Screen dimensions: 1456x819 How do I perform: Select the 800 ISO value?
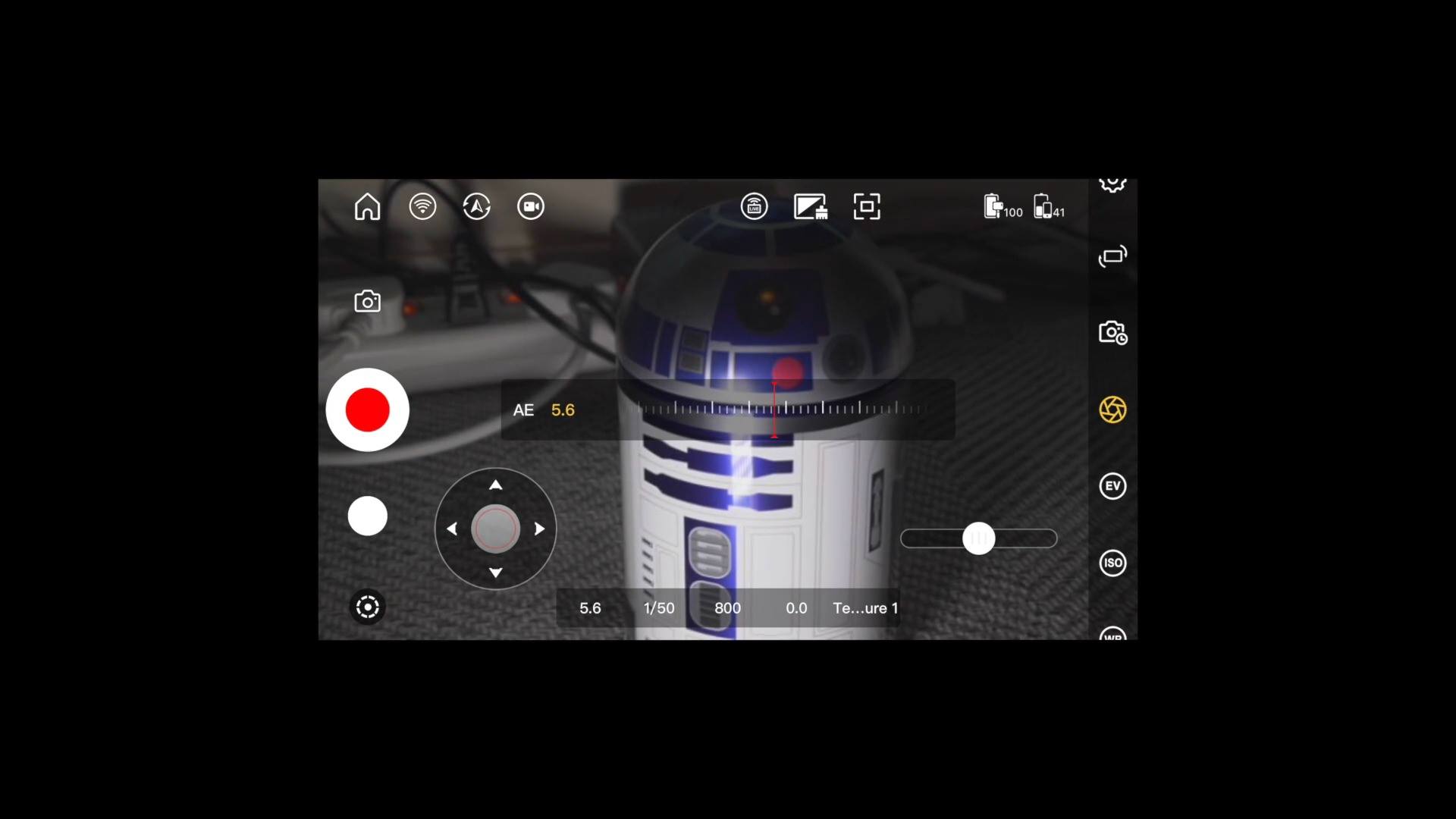pos(727,608)
